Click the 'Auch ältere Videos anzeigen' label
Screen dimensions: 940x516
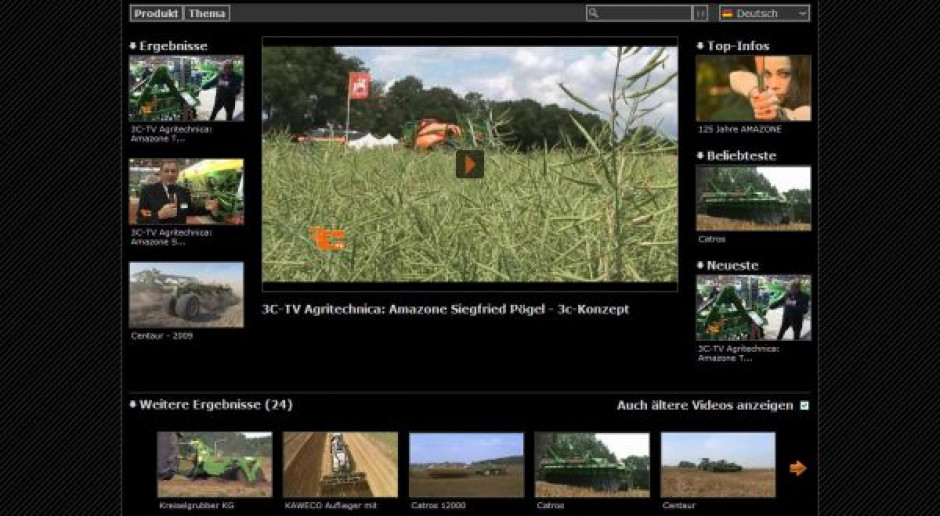click(705, 406)
